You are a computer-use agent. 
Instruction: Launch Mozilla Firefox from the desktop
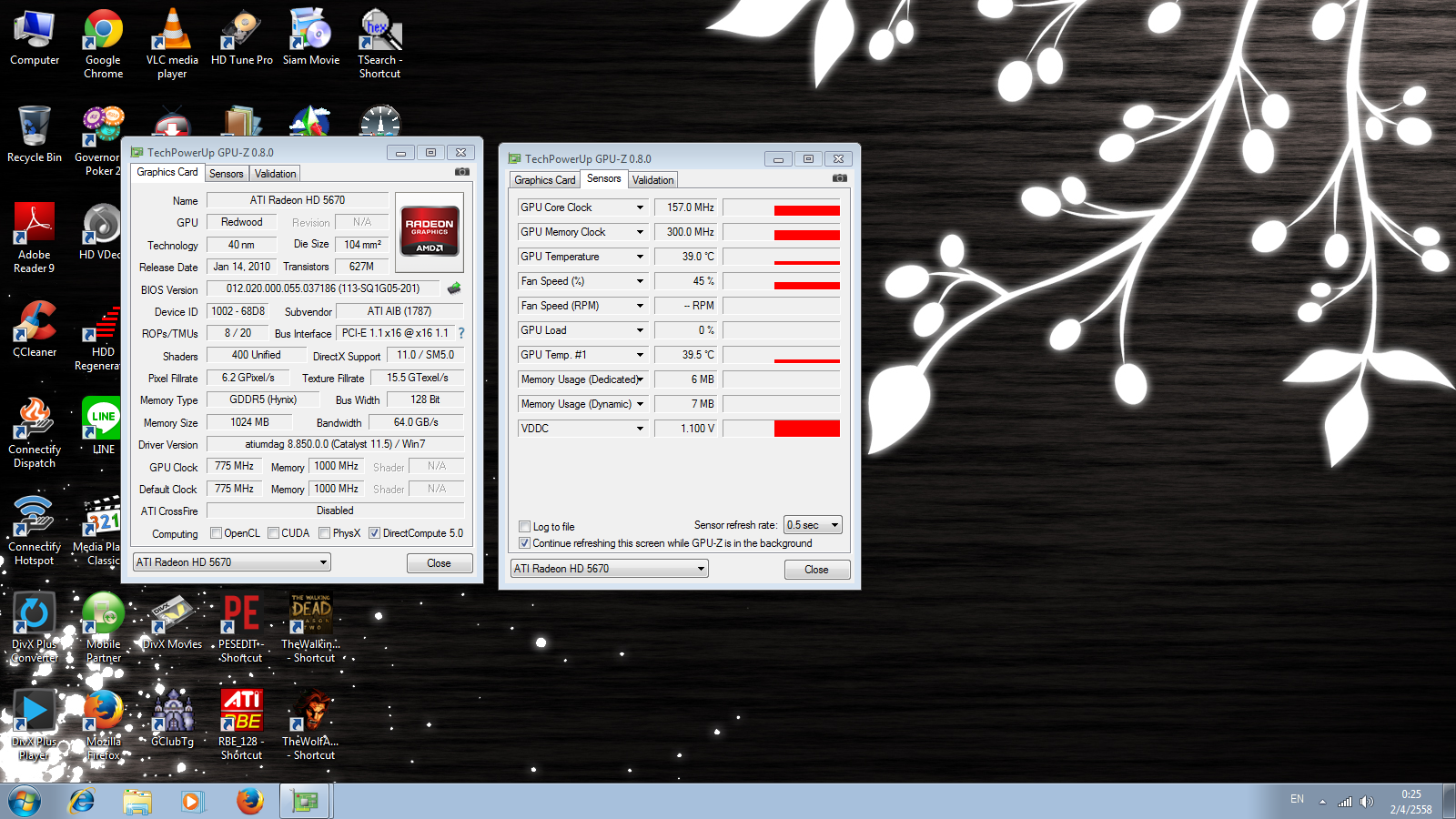tap(103, 725)
